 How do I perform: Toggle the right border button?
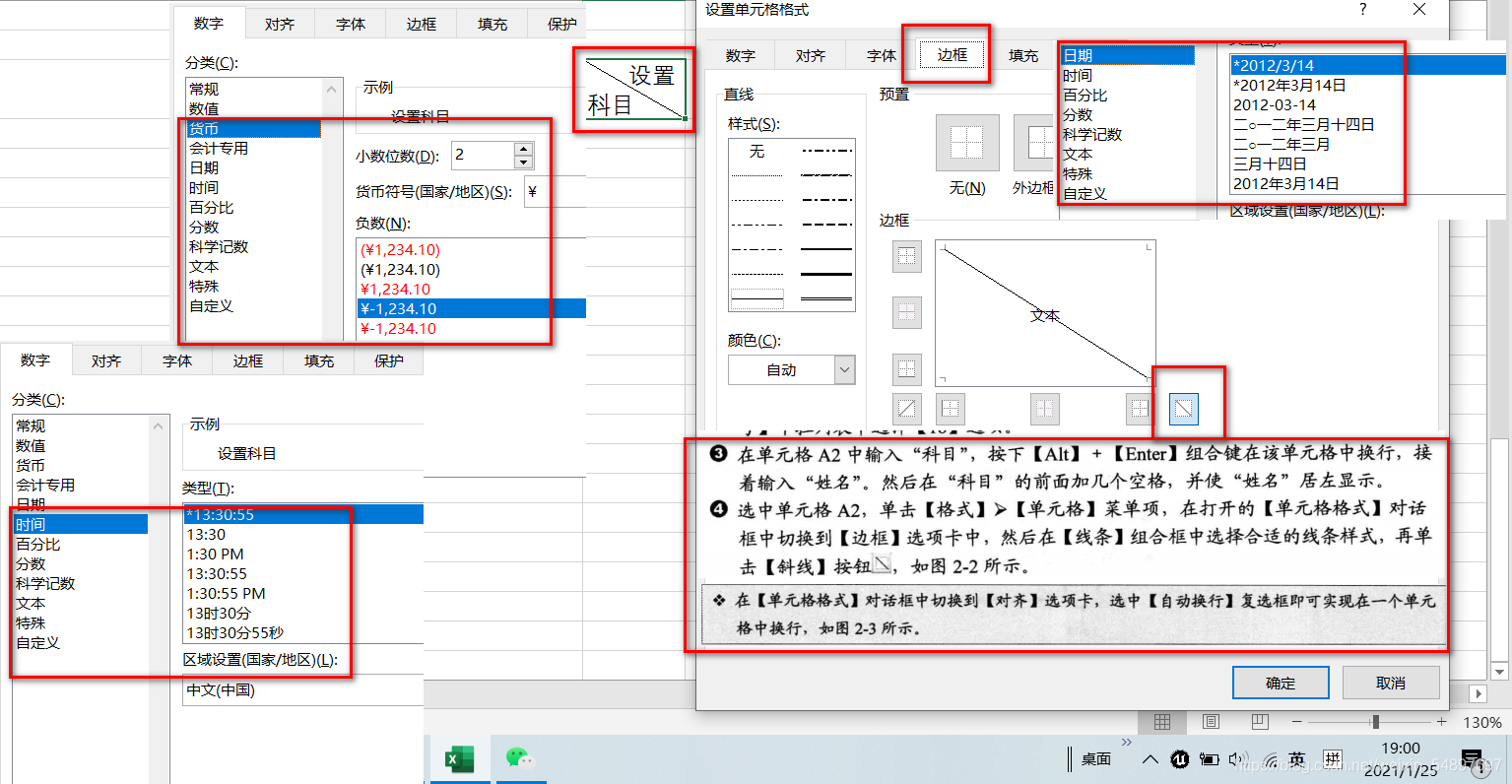(1140, 408)
